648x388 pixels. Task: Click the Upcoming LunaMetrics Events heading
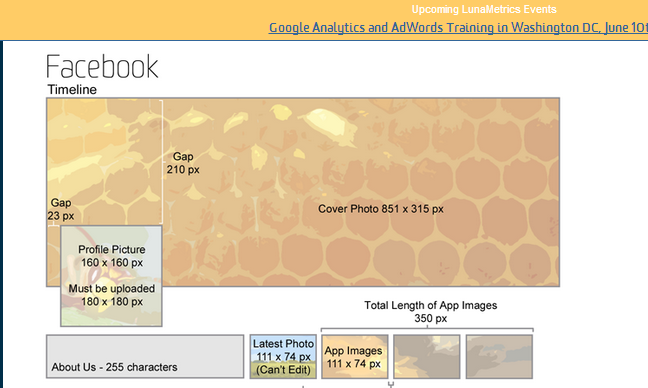click(x=484, y=10)
